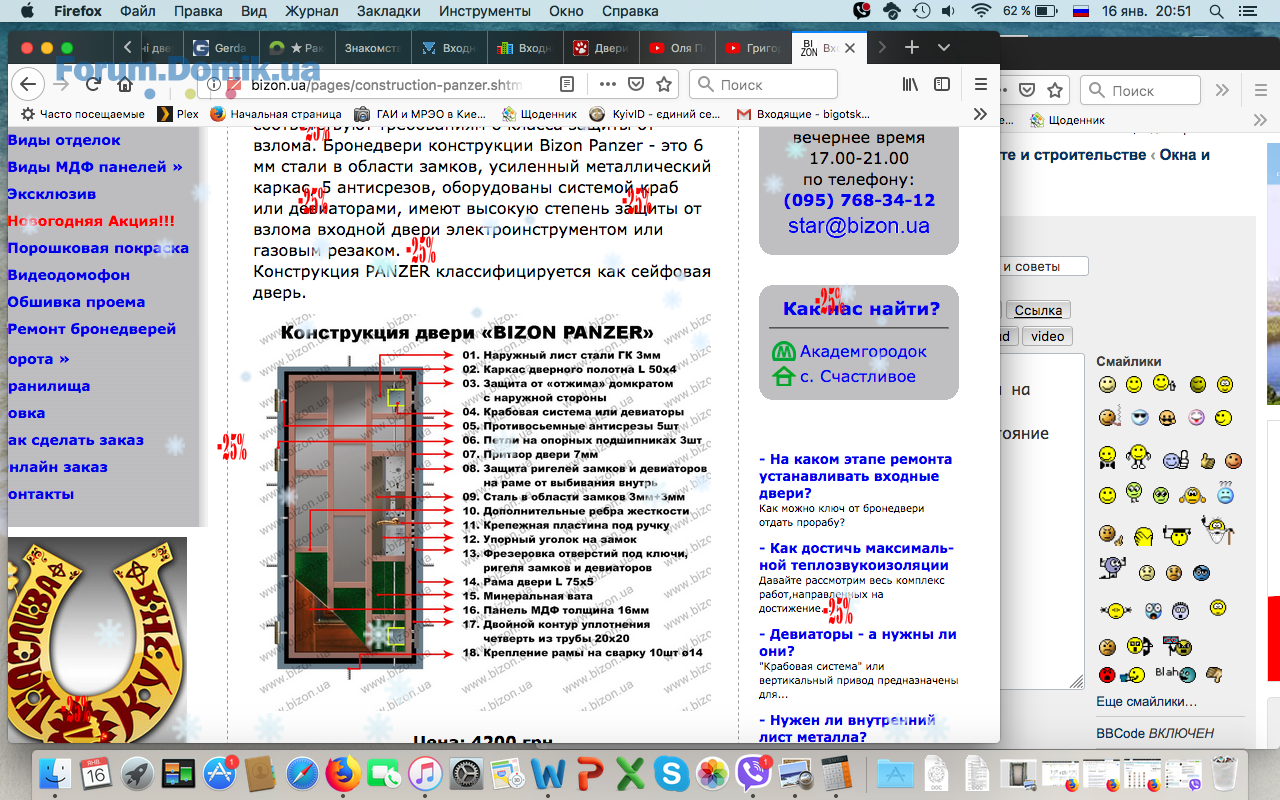Open Девиаторы - а нужны ли они article
The width and height of the screenshot is (1280, 800).
[858, 642]
